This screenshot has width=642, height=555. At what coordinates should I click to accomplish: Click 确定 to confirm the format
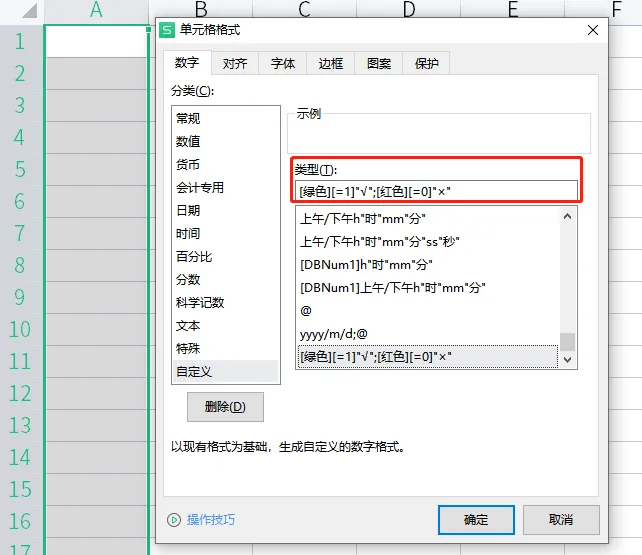coord(476,520)
